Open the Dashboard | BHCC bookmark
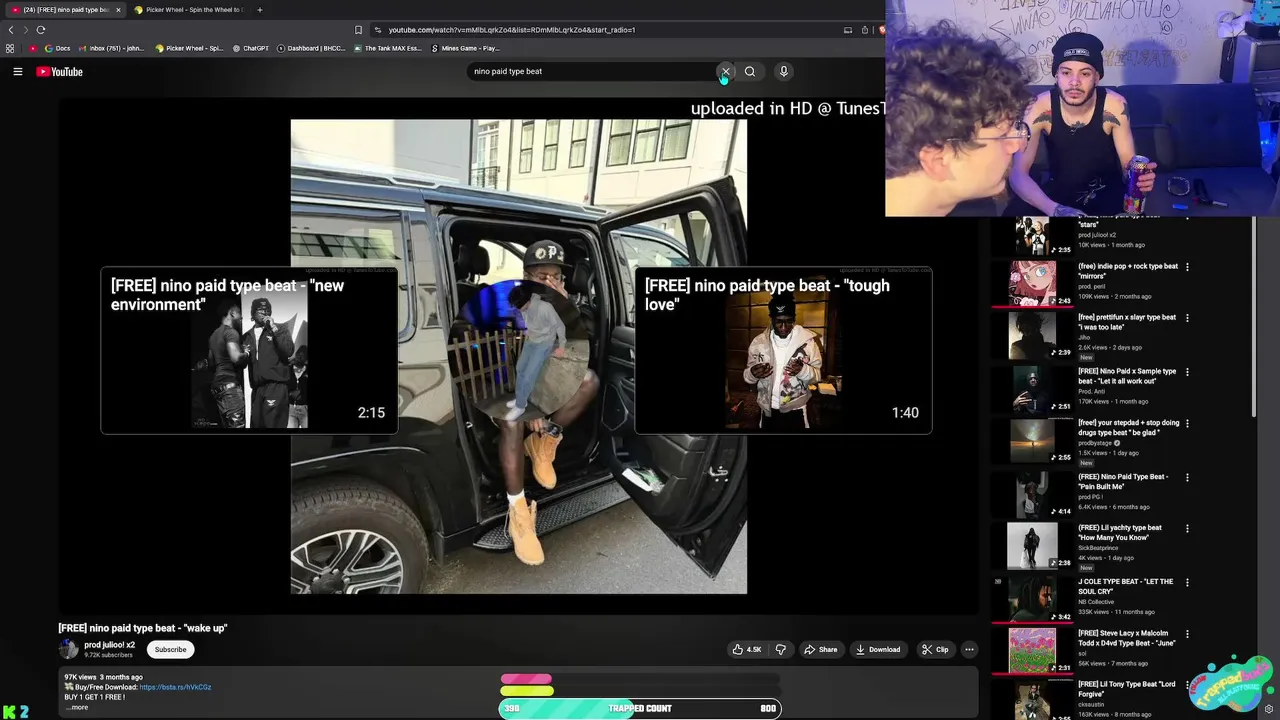 pos(311,48)
